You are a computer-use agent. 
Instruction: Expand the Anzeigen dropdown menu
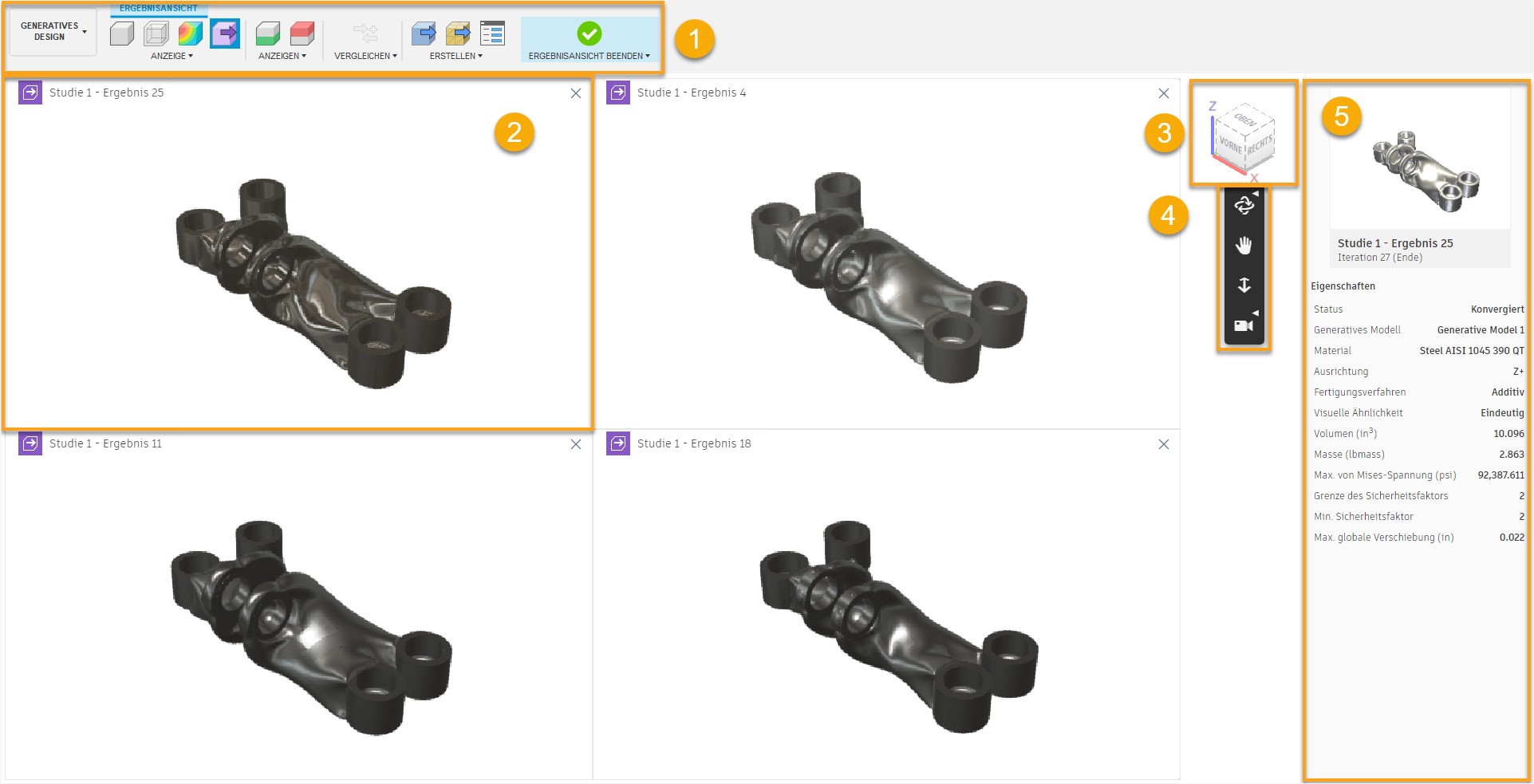[282, 56]
